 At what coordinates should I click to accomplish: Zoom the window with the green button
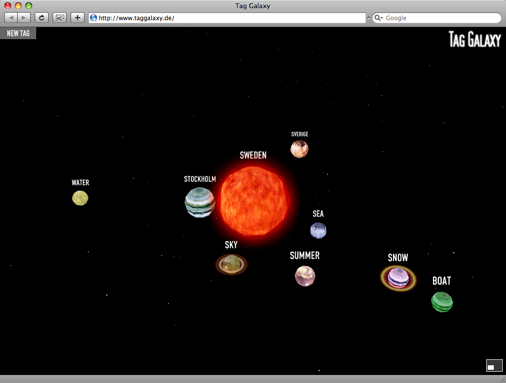point(29,5)
